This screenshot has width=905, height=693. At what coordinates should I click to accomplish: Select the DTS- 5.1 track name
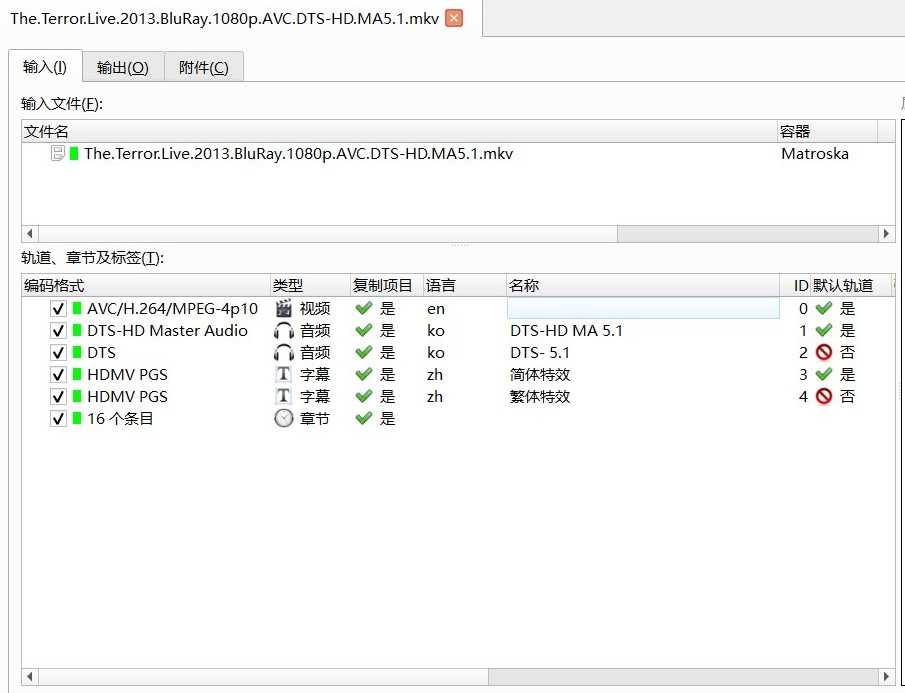pos(540,353)
